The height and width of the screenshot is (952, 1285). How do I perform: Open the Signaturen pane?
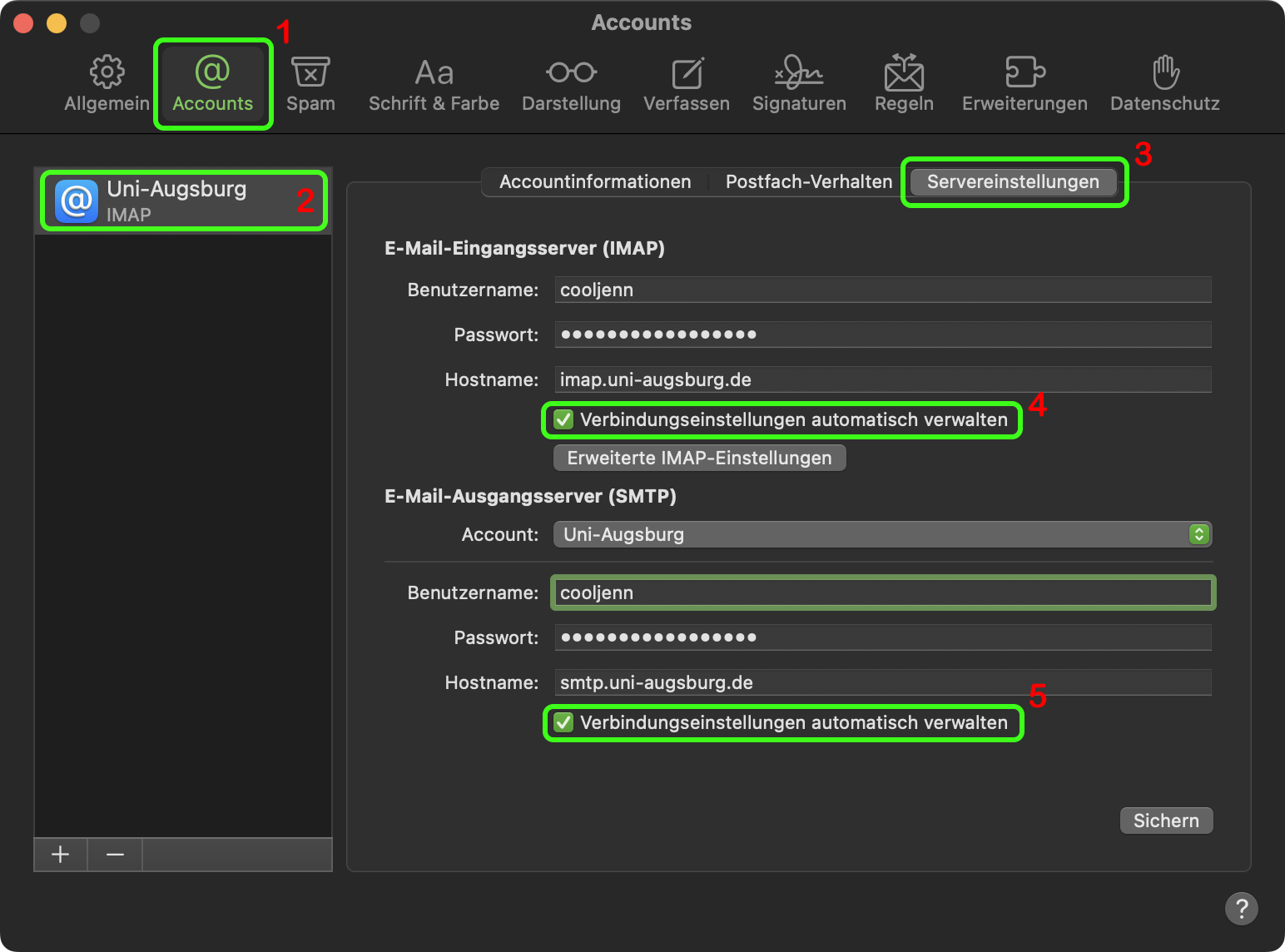click(799, 84)
